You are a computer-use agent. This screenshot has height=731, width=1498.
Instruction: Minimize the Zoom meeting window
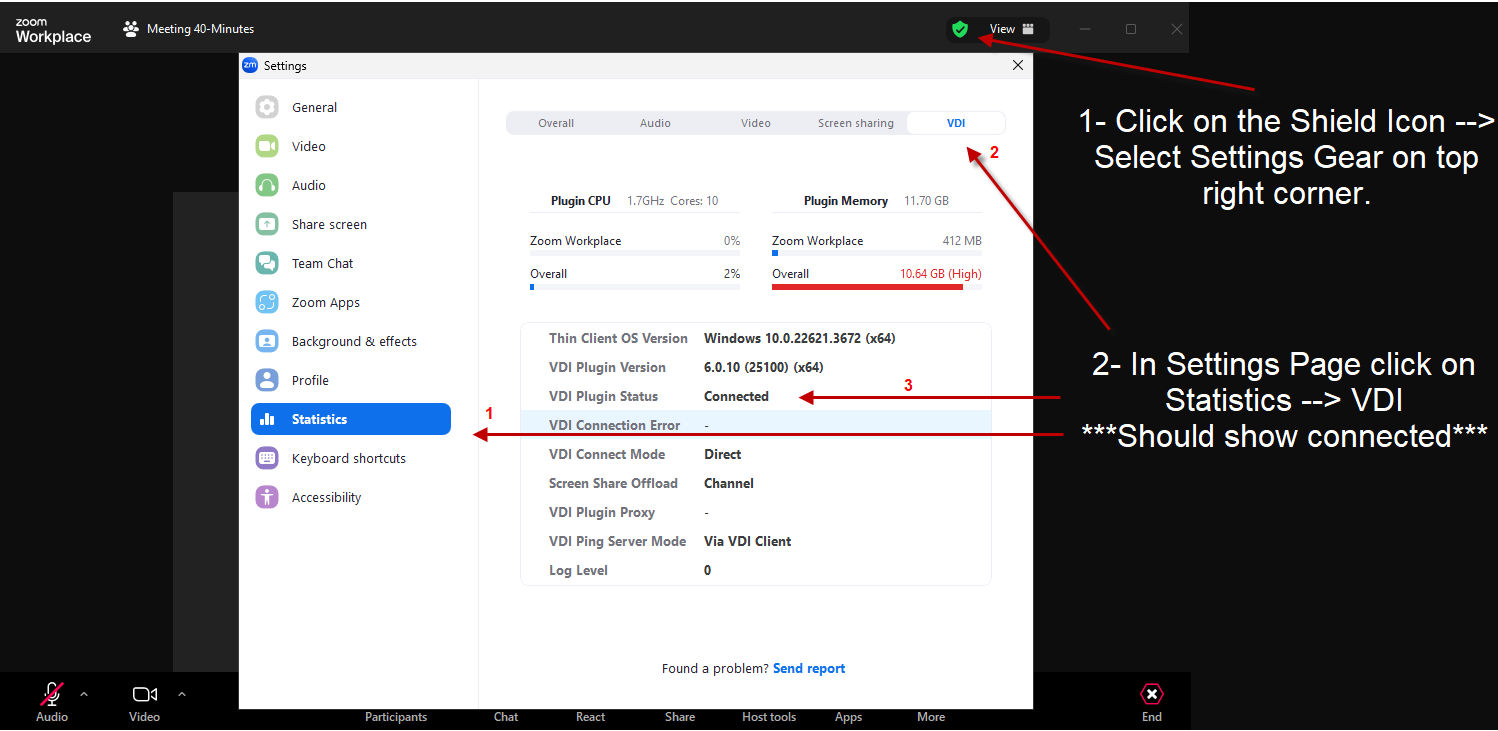pos(1085,29)
